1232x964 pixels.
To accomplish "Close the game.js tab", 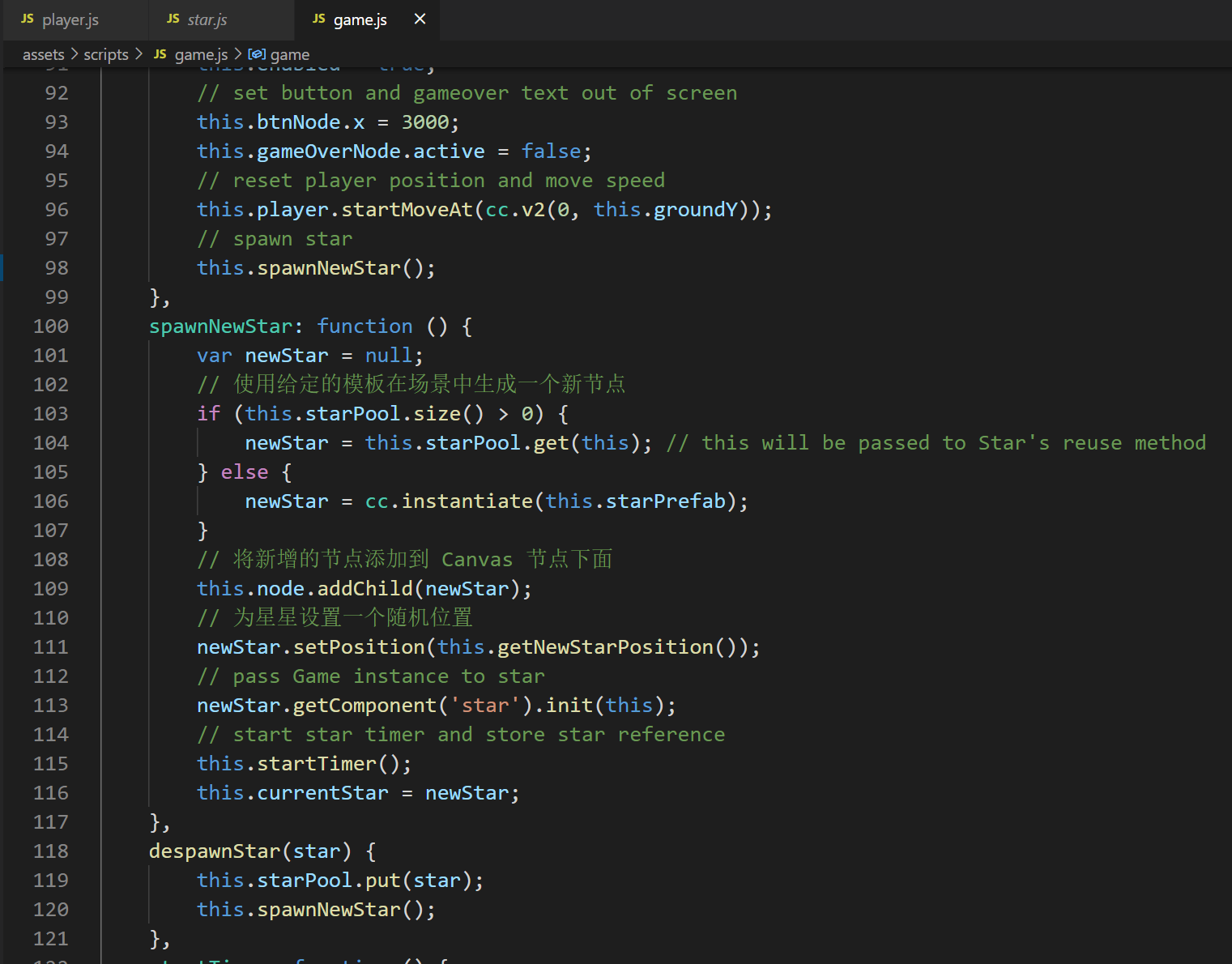I will (420, 19).
